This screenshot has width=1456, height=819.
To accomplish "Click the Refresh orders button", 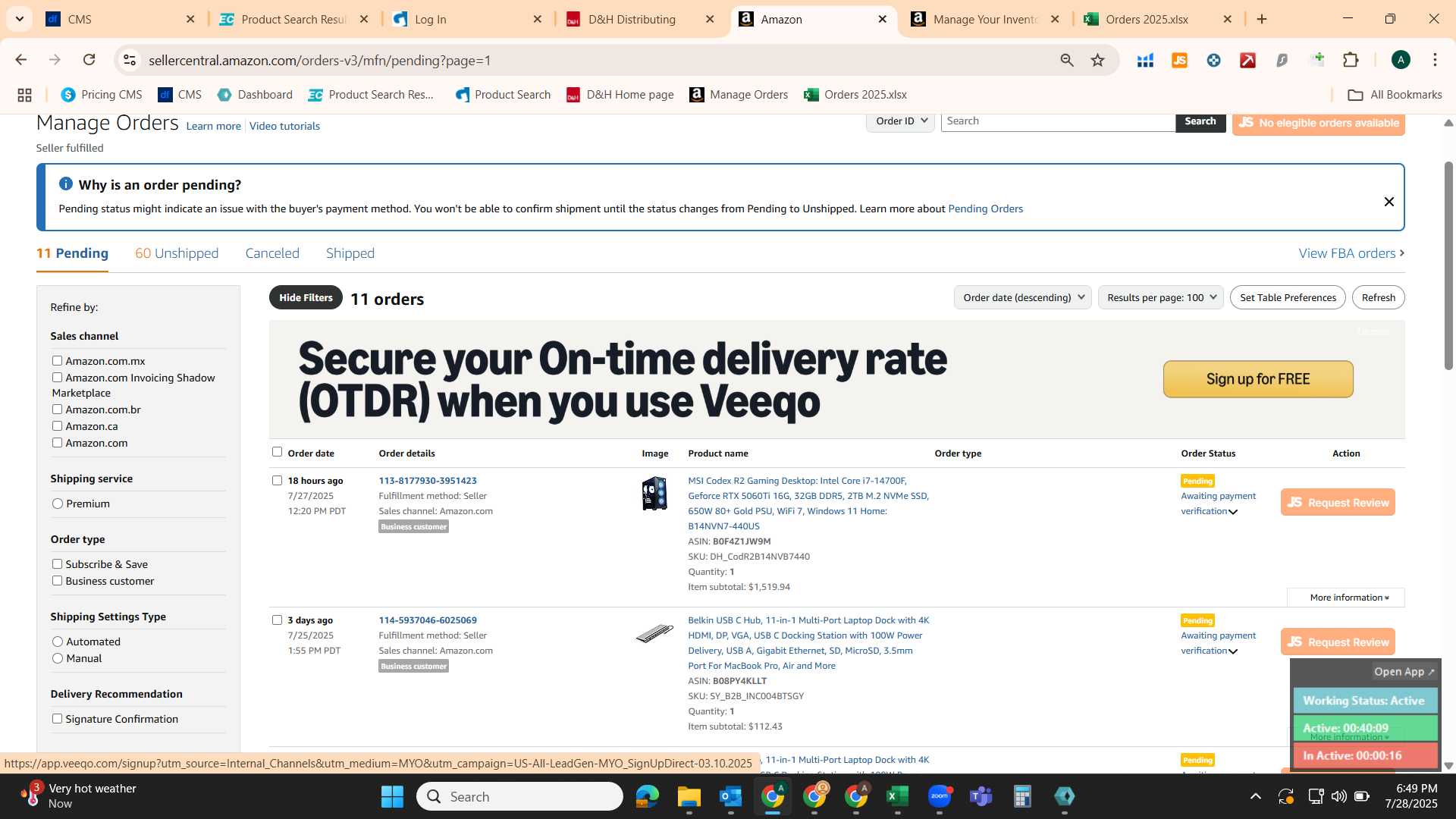I will pos(1378,297).
